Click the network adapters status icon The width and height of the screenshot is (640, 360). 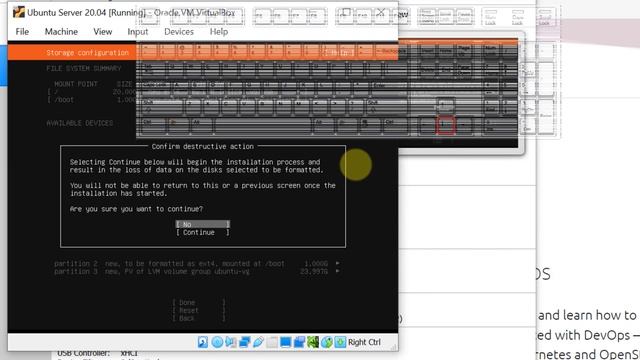pos(244,342)
